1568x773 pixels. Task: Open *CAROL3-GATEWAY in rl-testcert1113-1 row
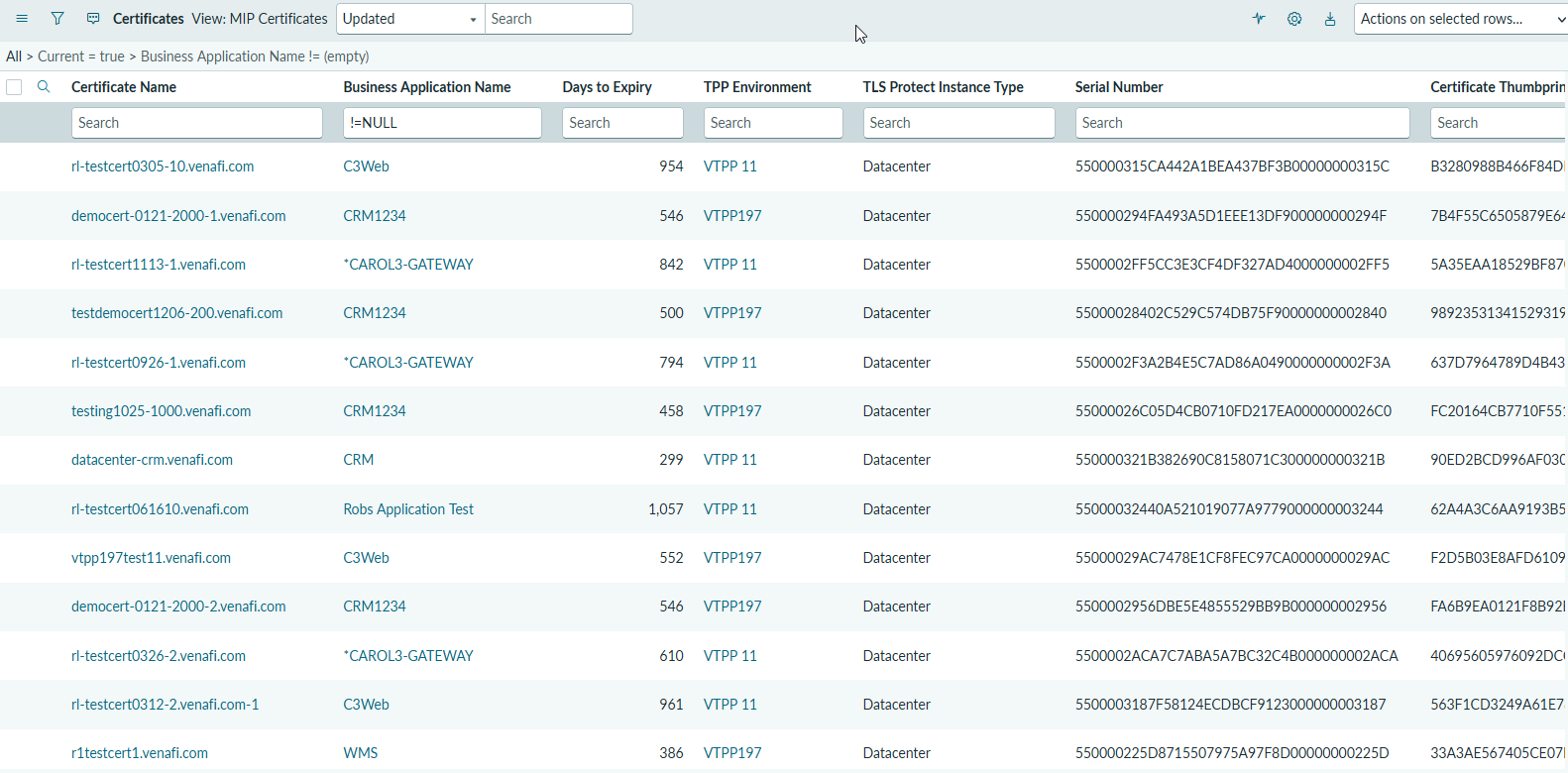coord(408,265)
